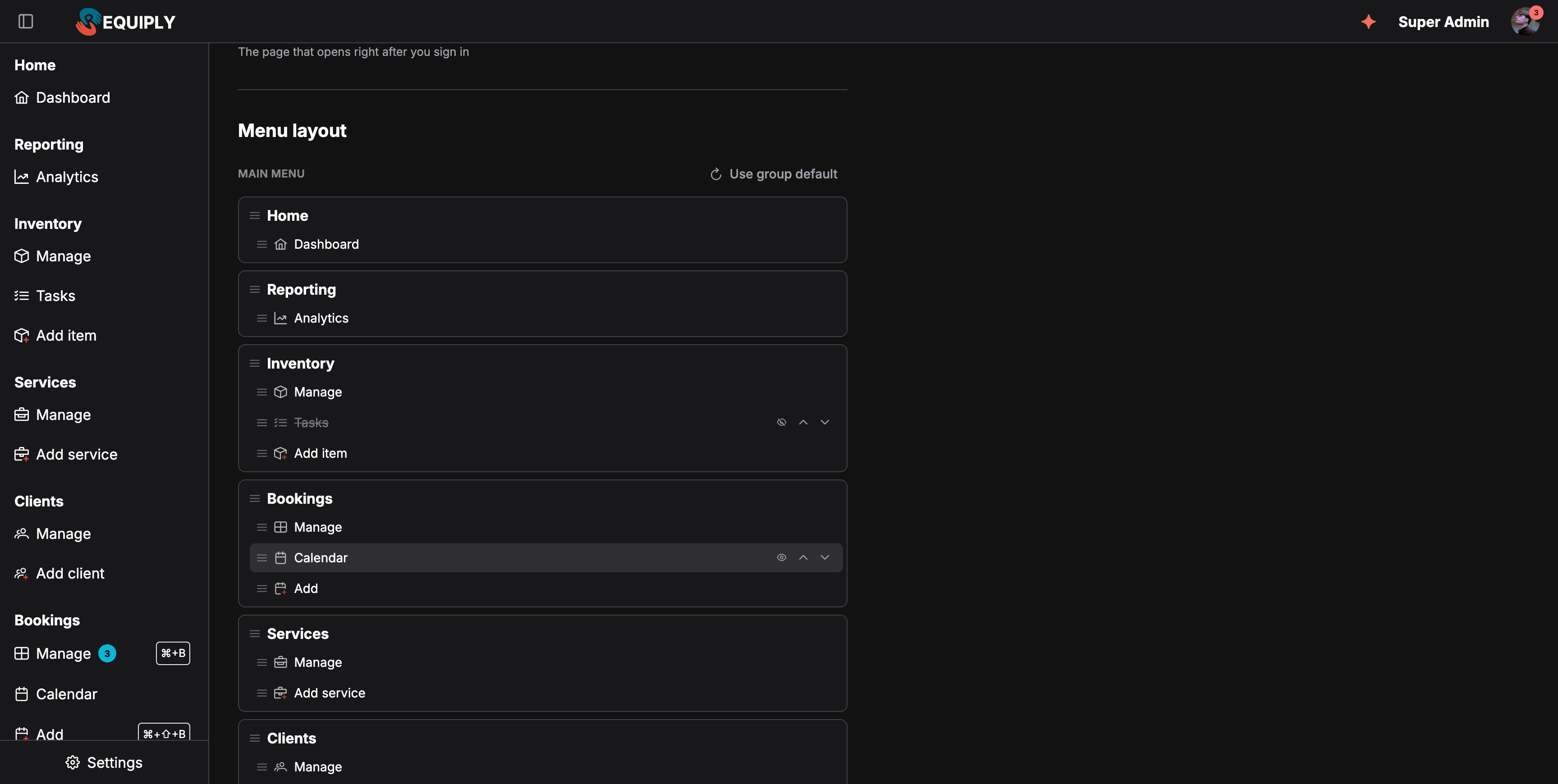Viewport: 1558px width, 784px height.
Task: Click the drag handle for Reporting group
Action: [x=255, y=290]
